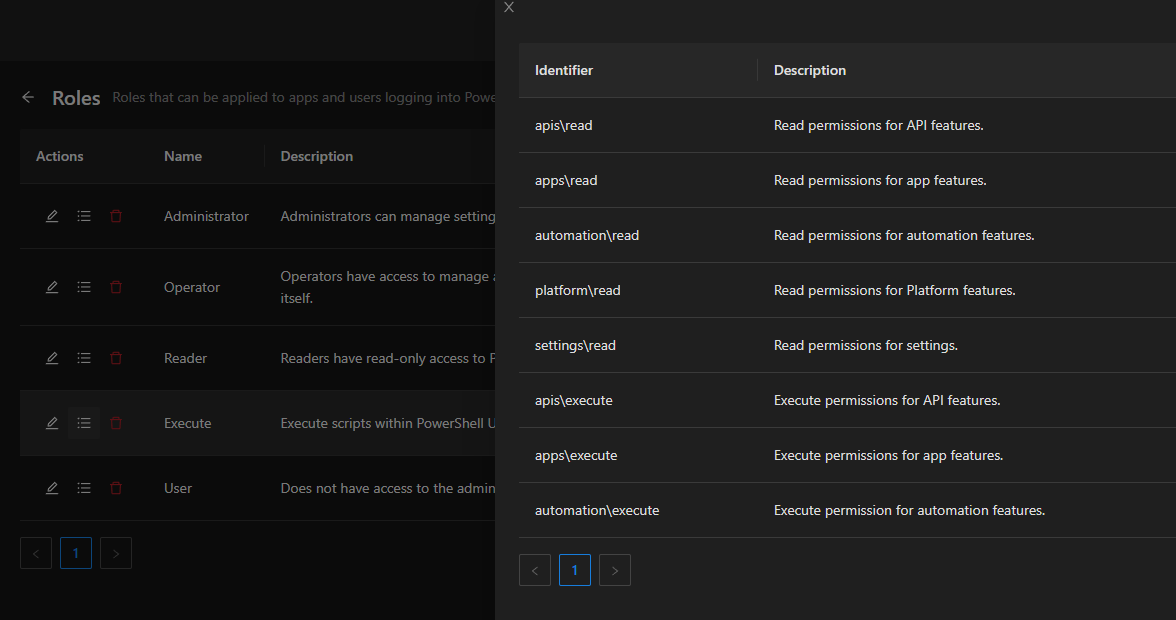The image size is (1176, 620).
Task: Go back using the Roles arrow
Action: point(28,98)
